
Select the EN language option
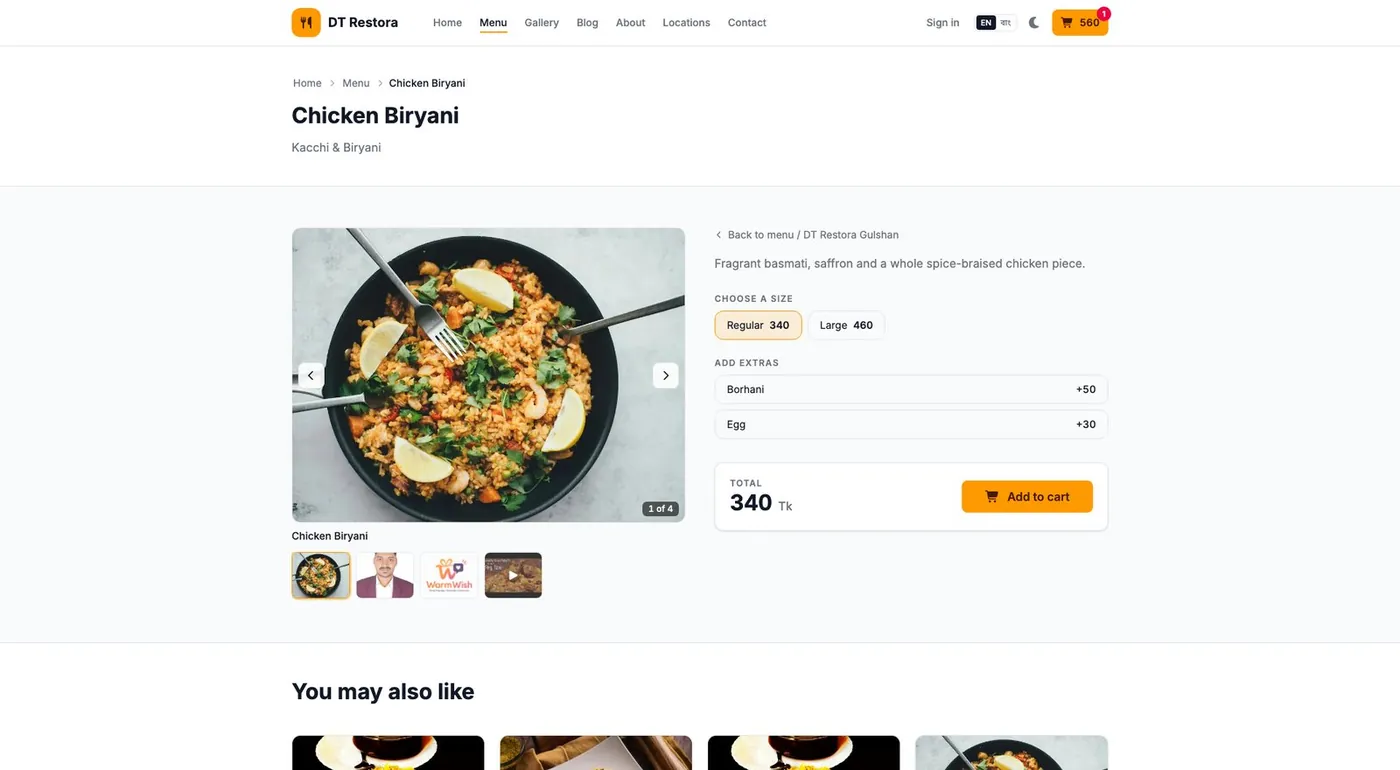click(986, 22)
